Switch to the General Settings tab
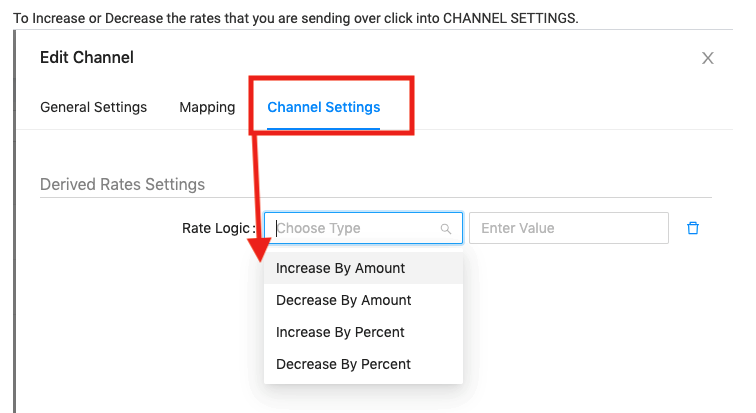The width and height of the screenshot is (756, 413). click(94, 107)
